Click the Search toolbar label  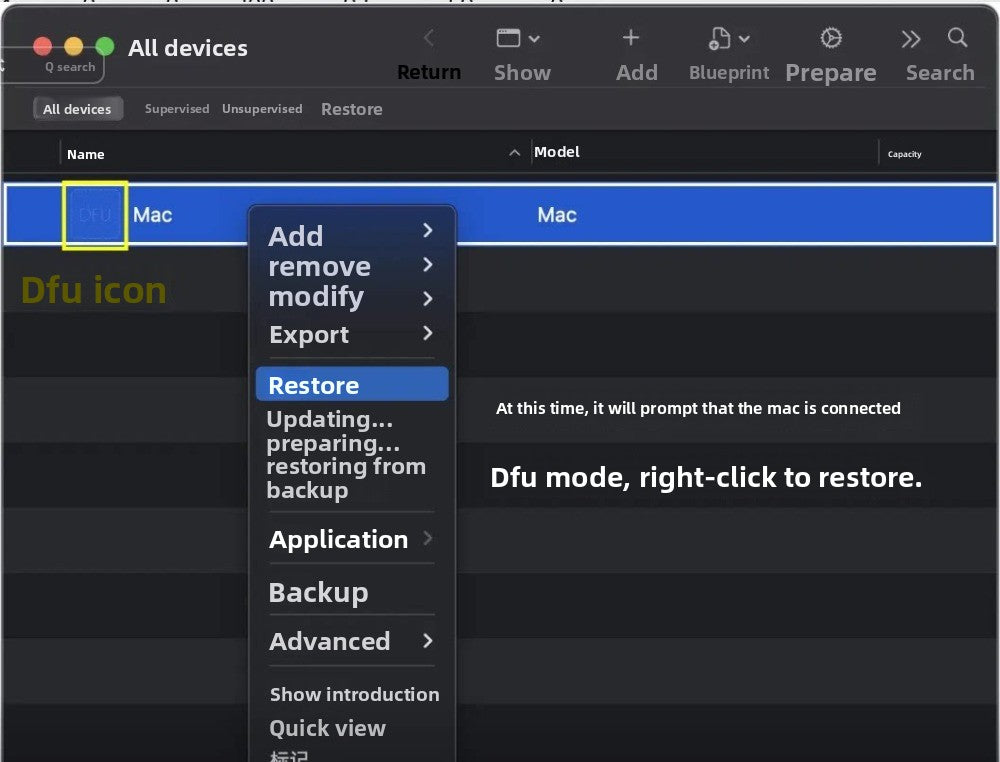(x=940, y=73)
